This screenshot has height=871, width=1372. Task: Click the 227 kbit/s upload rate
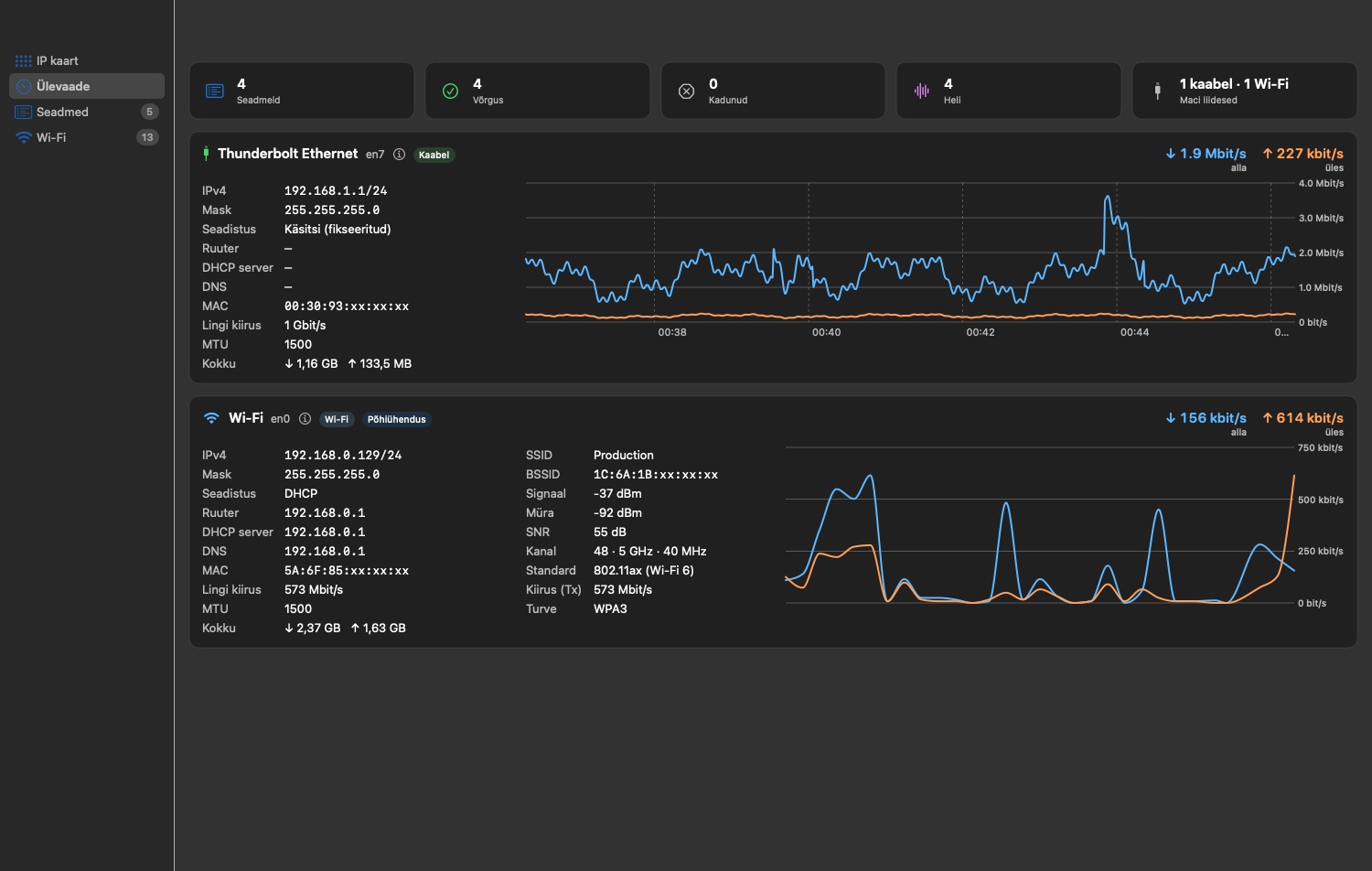tap(1302, 154)
